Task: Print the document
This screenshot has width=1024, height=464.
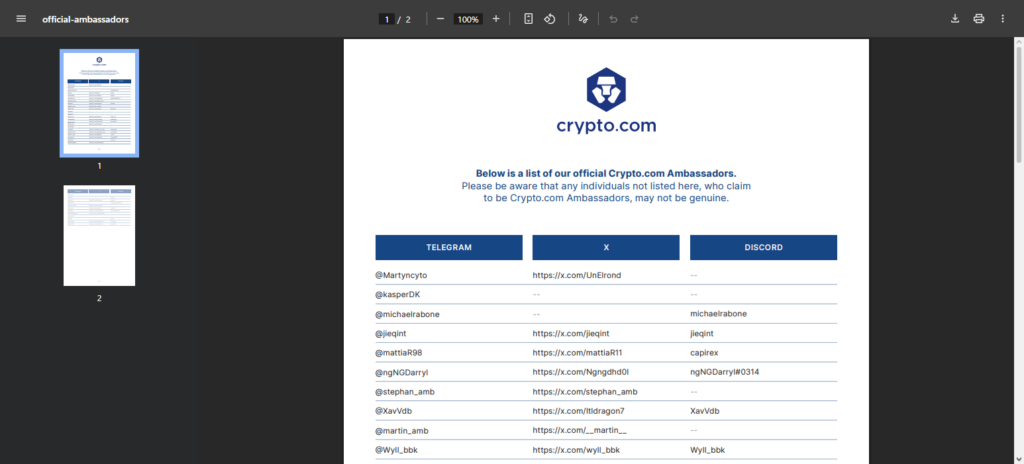Action: [x=978, y=19]
